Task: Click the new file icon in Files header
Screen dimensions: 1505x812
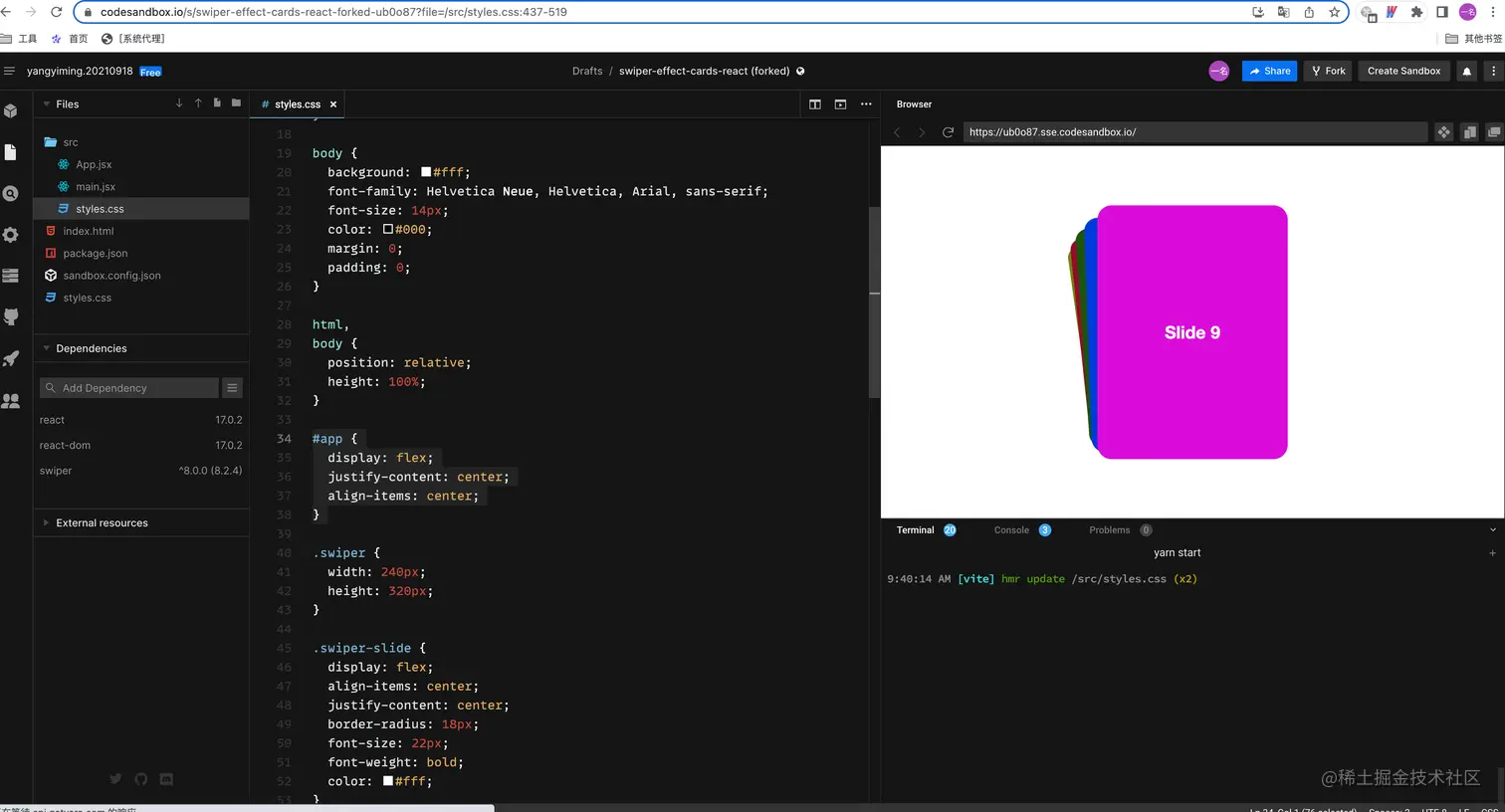Action: point(217,103)
